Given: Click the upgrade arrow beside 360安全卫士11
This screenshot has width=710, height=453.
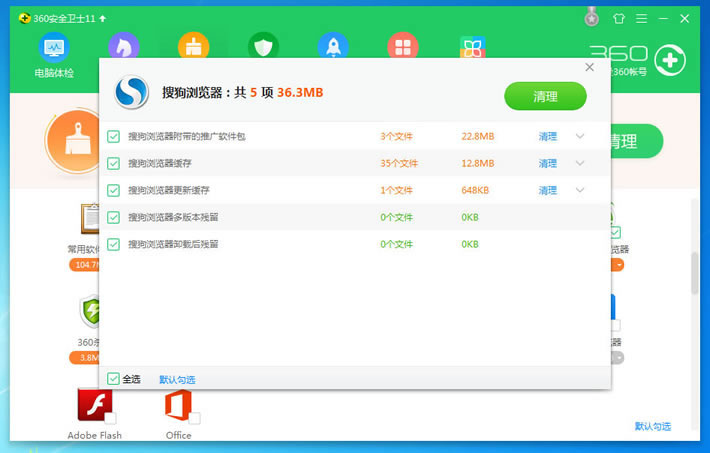Looking at the screenshot, I should pyautogui.click(x=103, y=19).
